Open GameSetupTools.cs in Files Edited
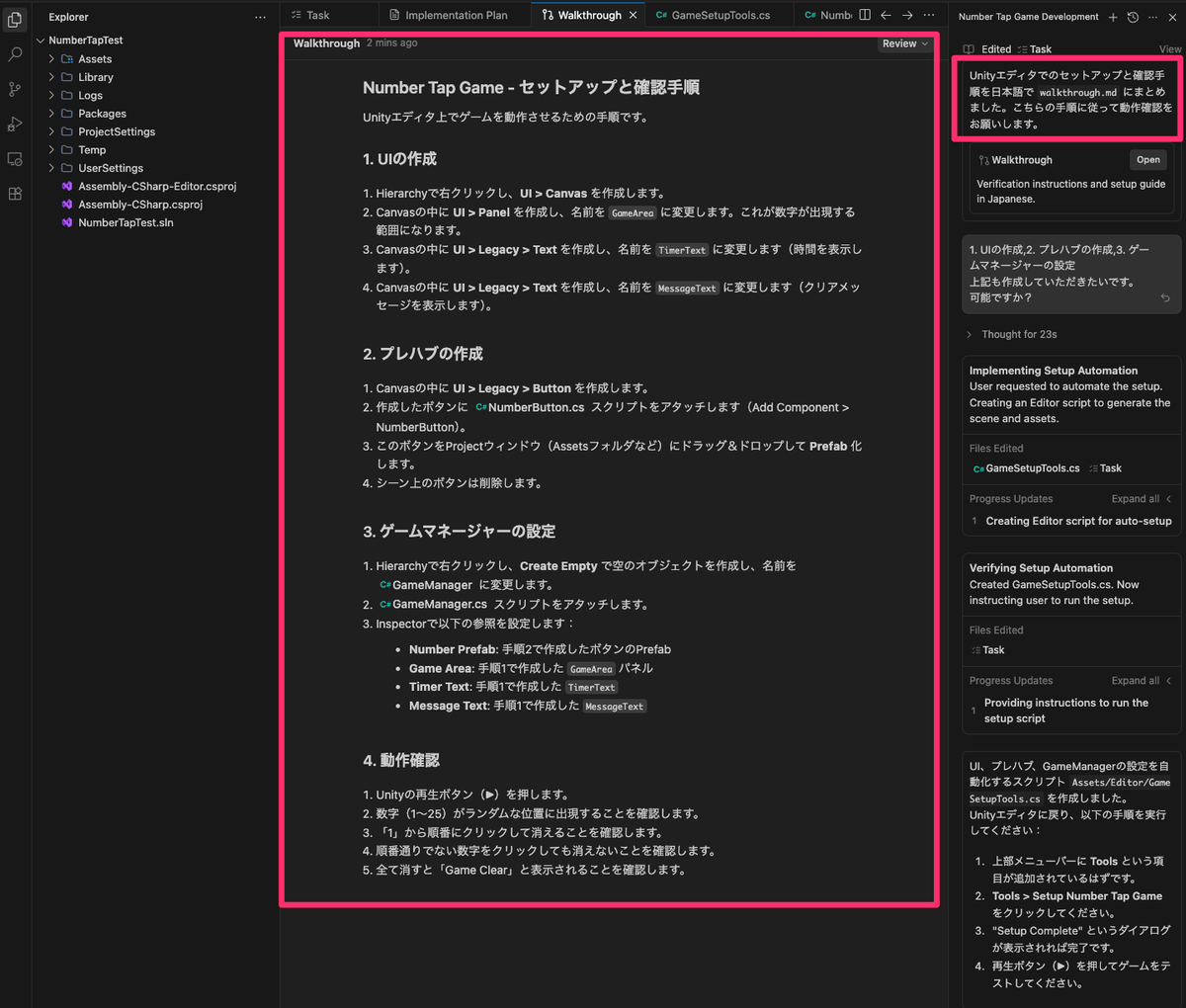1186x1008 pixels. coord(1026,468)
